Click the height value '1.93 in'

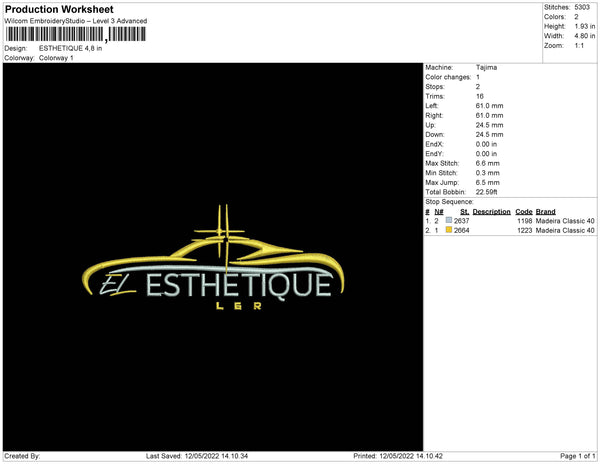pos(585,26)
